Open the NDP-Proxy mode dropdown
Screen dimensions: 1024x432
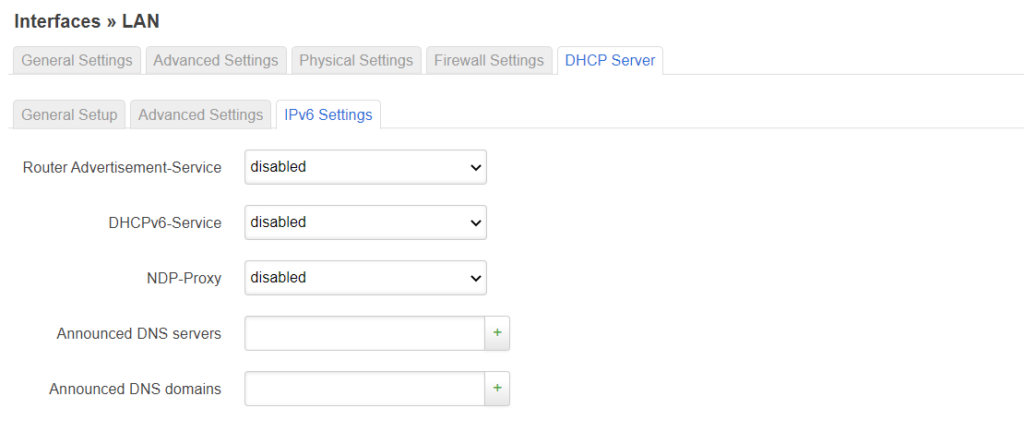[365, 278]
